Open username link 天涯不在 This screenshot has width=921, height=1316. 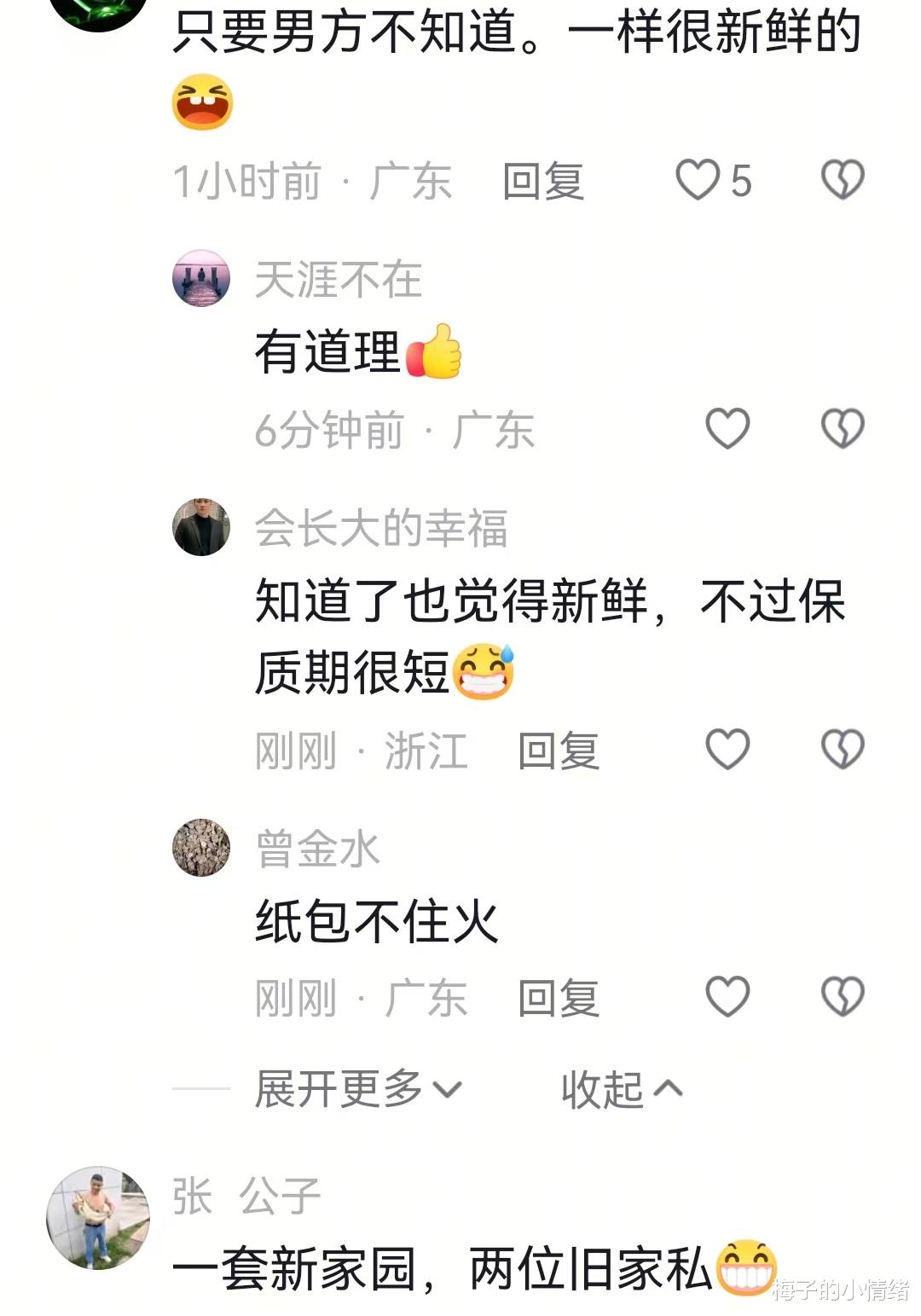339,280
